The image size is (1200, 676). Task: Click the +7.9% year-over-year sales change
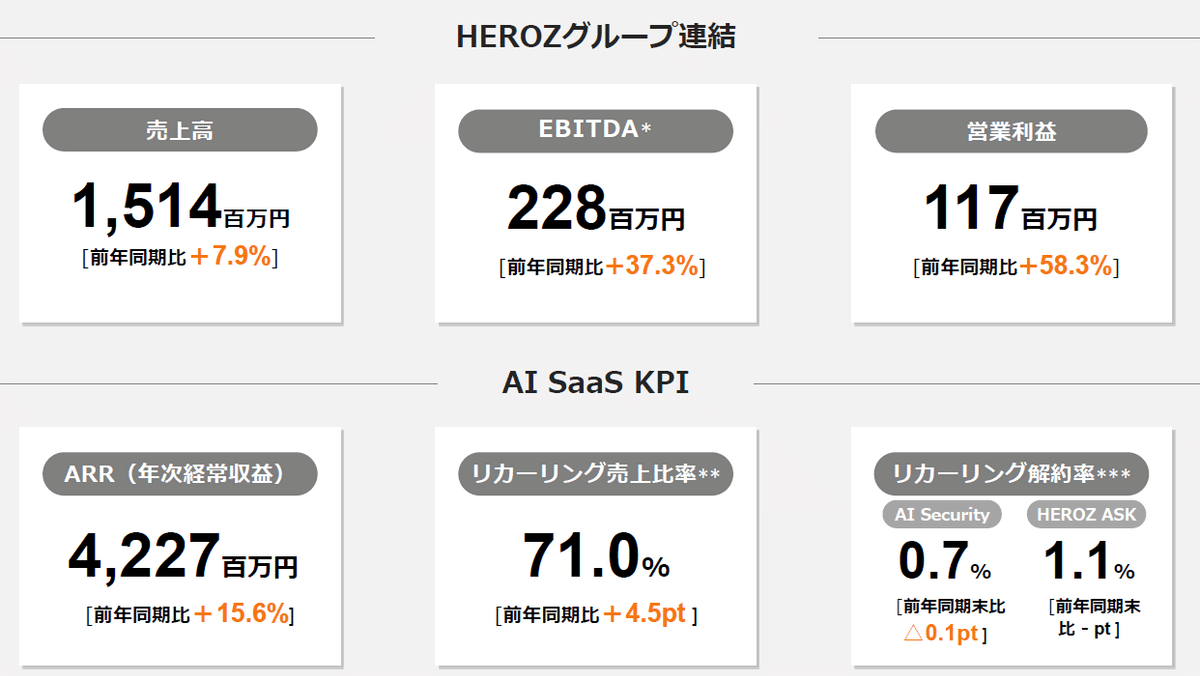230,257
